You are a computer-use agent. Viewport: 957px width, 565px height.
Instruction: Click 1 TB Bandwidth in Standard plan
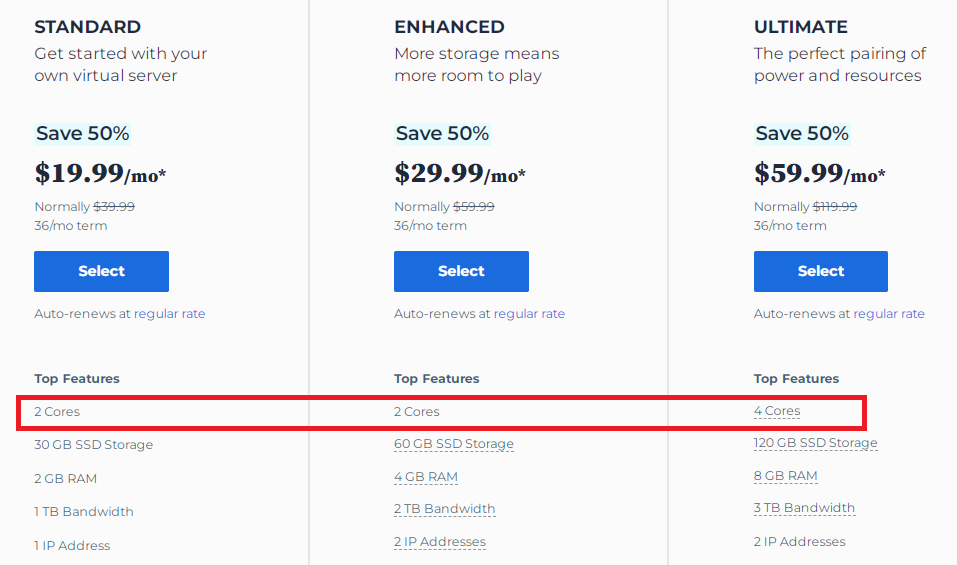point(84,512)
